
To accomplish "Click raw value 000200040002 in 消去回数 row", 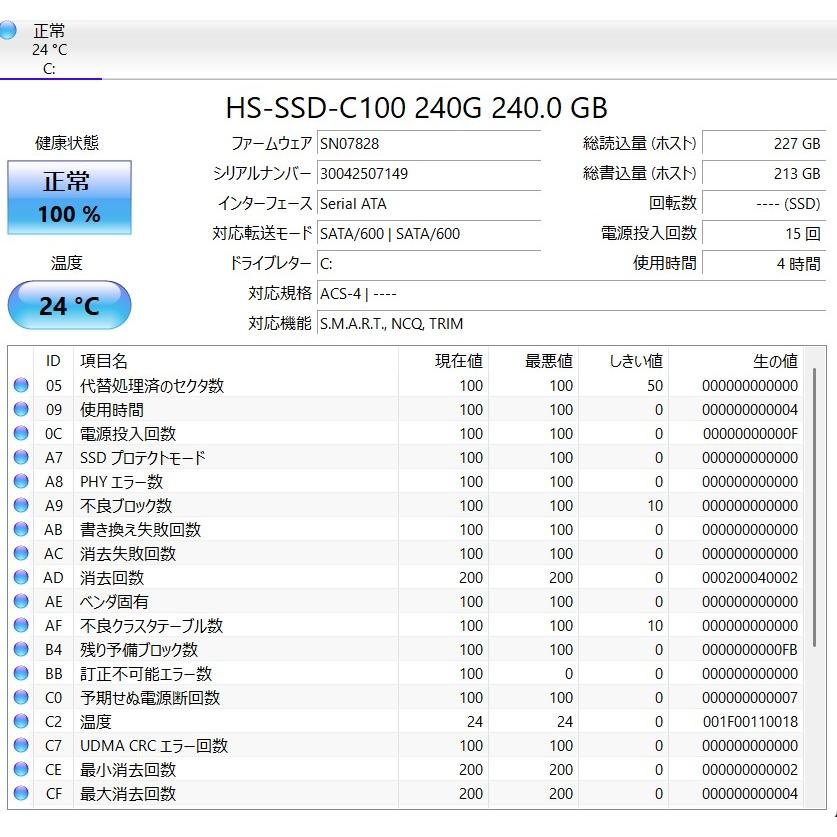I will click(x=749, y=578).
